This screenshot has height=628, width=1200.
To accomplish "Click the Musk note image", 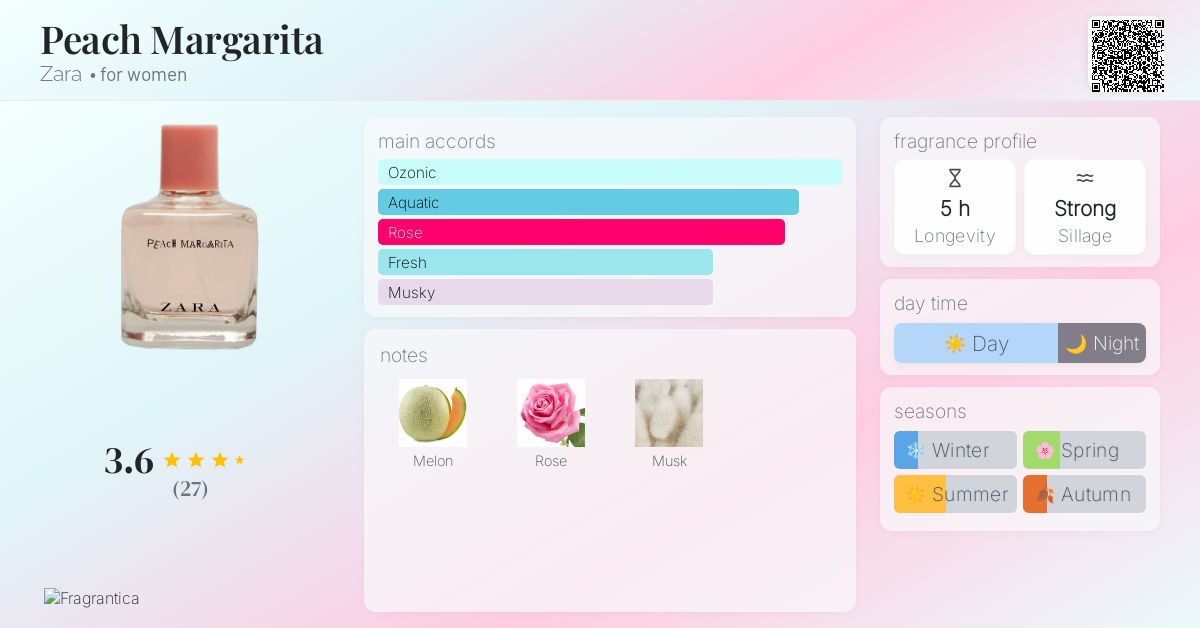I will point(669,413).
